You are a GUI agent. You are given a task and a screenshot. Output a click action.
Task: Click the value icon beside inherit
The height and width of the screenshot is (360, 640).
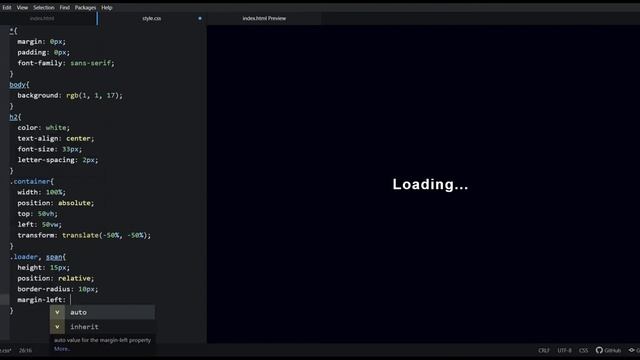[57, 327]
